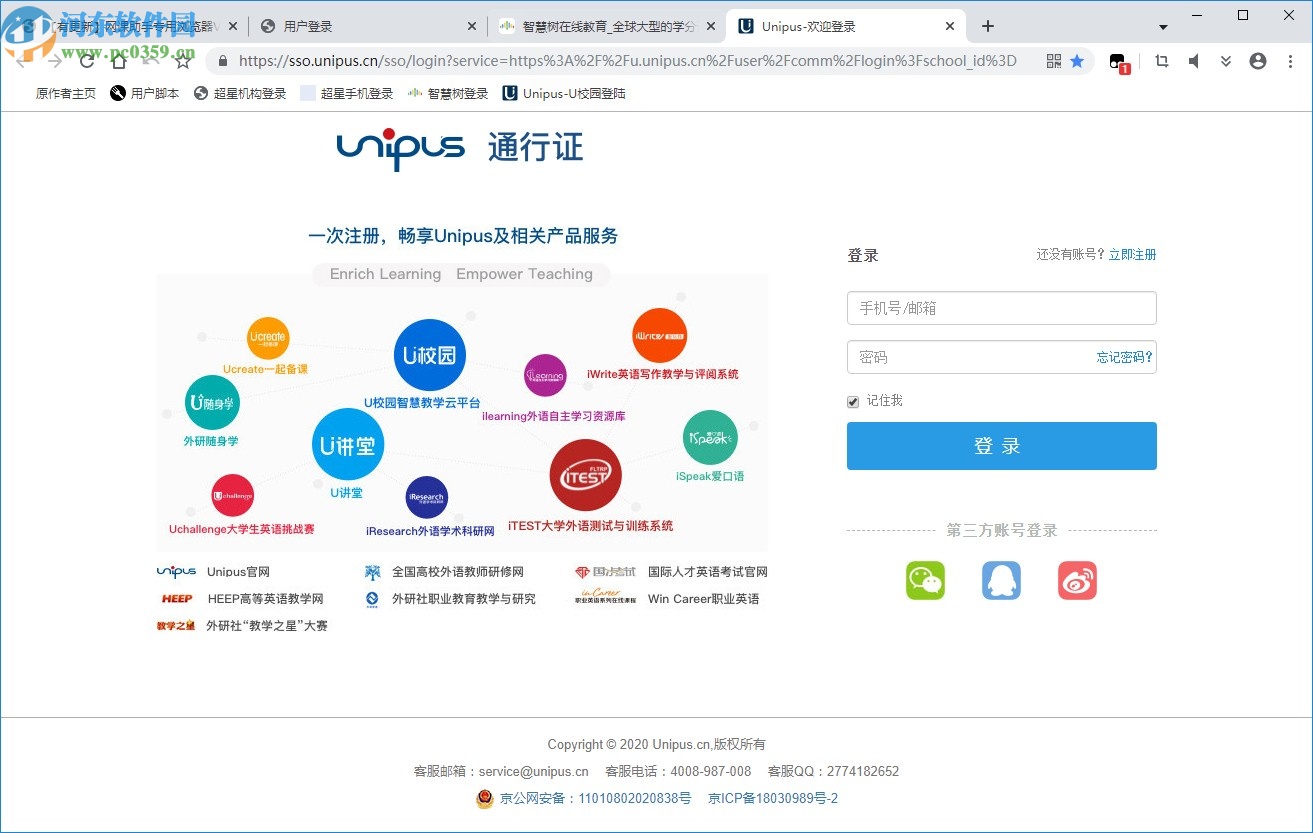This screenshot has height=833, width=1313.
Task: Click the 手机号/邮箱 input field
Action: pos(1001,308)
